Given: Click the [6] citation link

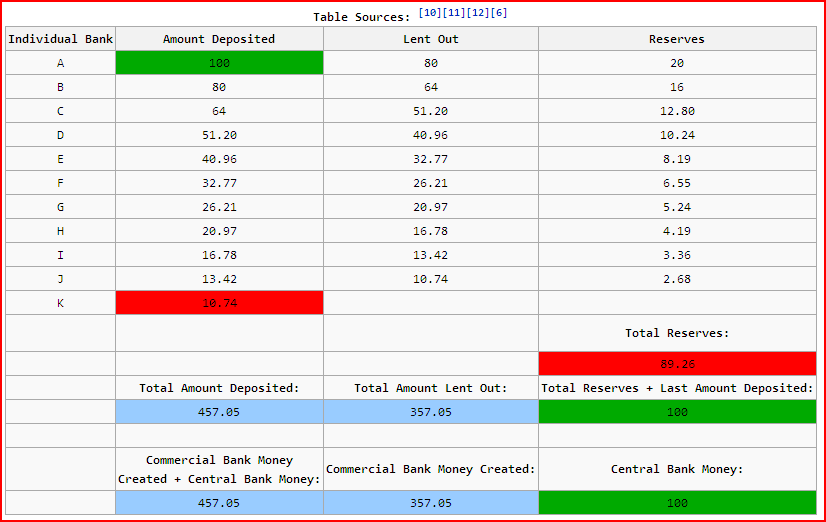Looking at the screenshot, I should 499,12.
